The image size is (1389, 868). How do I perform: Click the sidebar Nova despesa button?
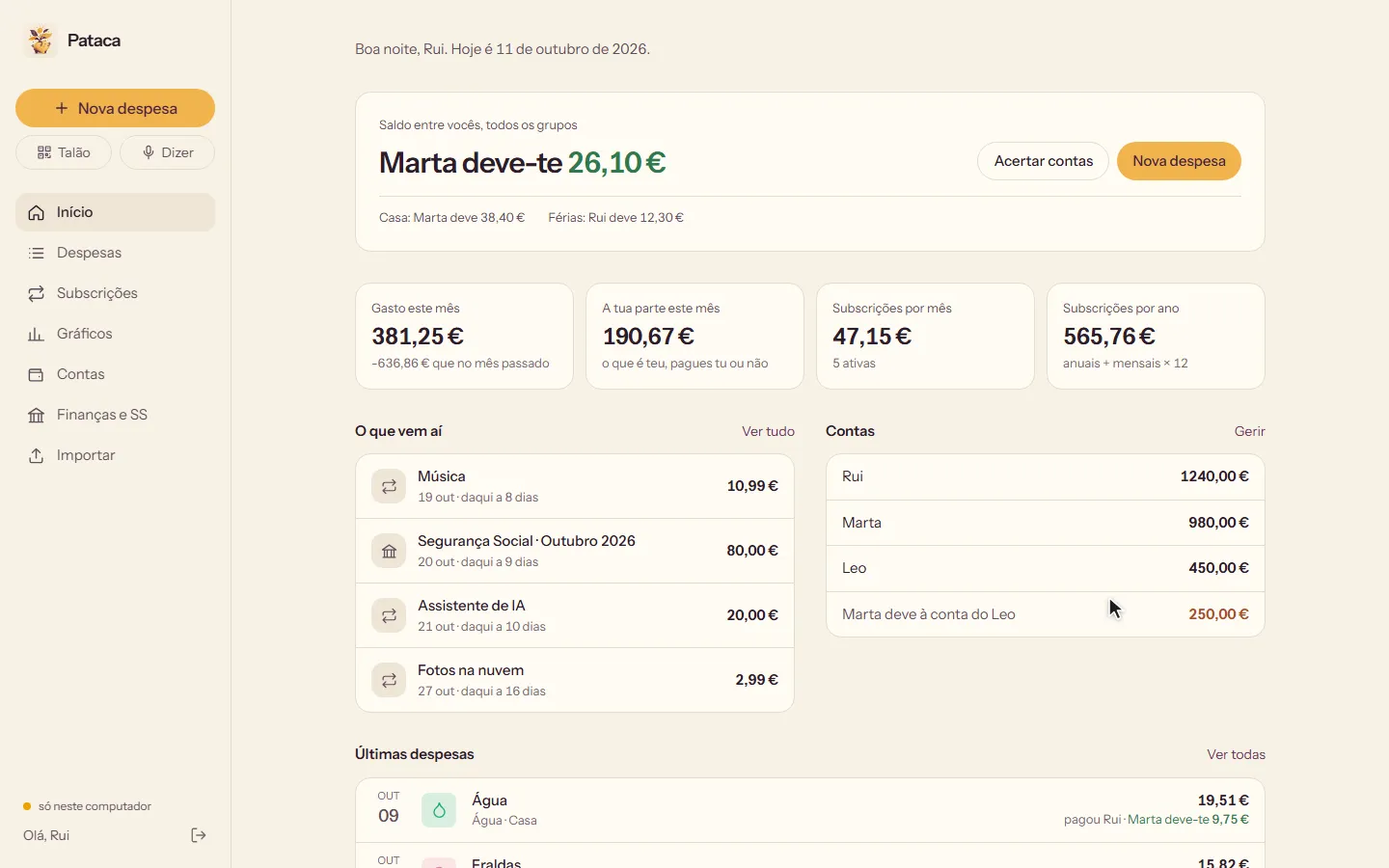115,108
